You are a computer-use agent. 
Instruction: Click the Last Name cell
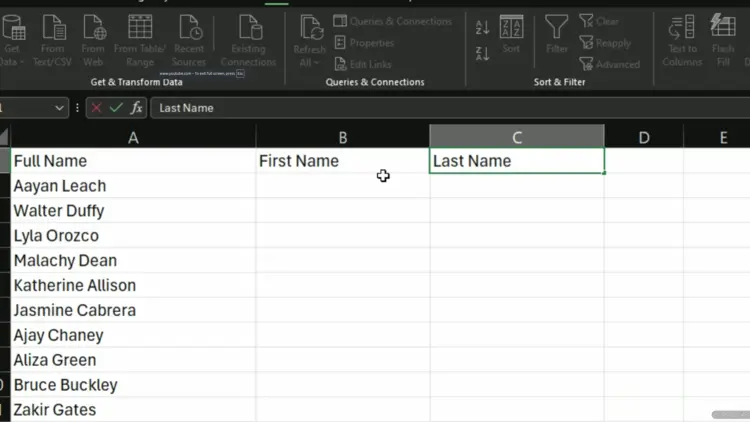[x=517, y=161]
